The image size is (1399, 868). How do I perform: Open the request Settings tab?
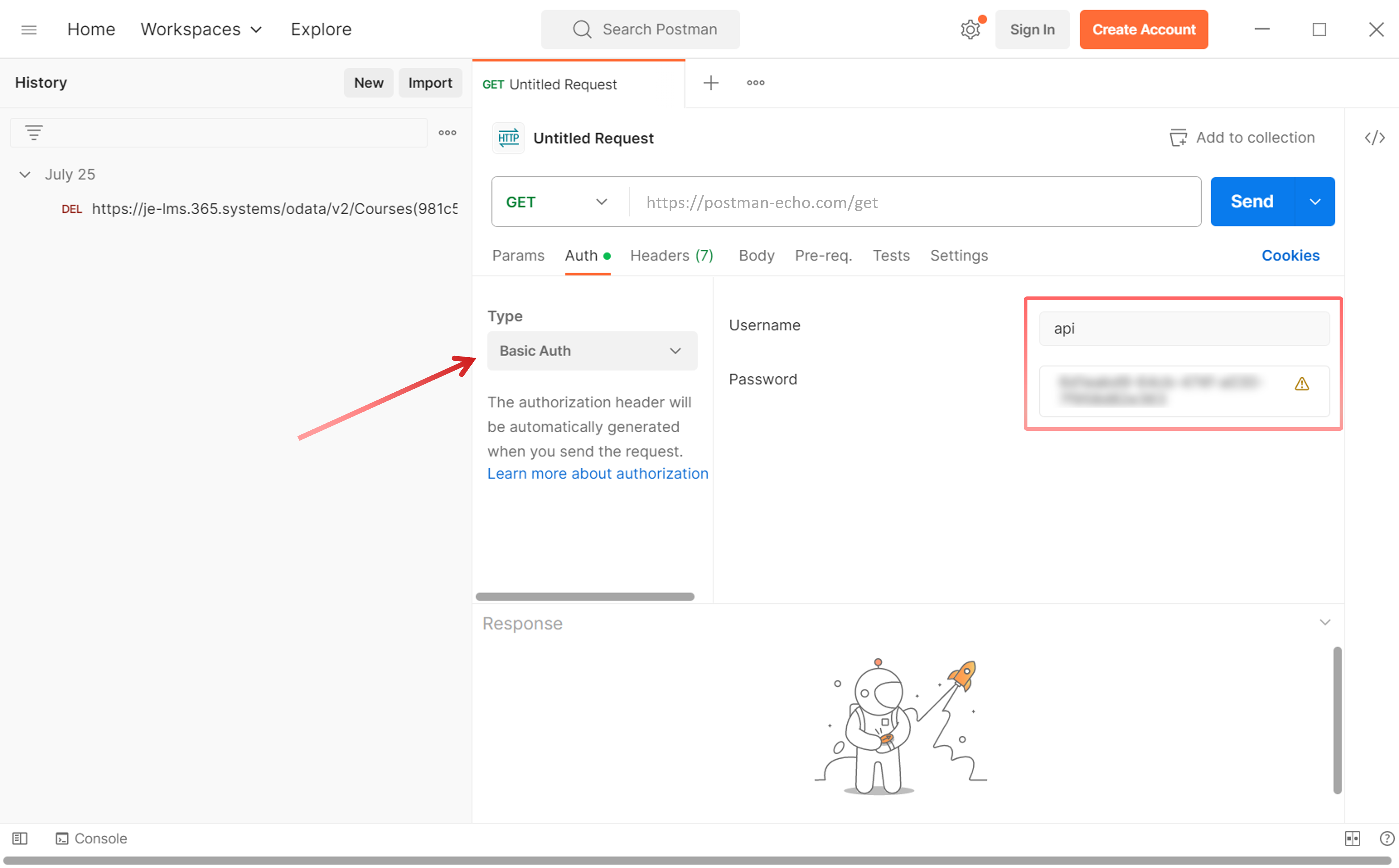[959, 256]
